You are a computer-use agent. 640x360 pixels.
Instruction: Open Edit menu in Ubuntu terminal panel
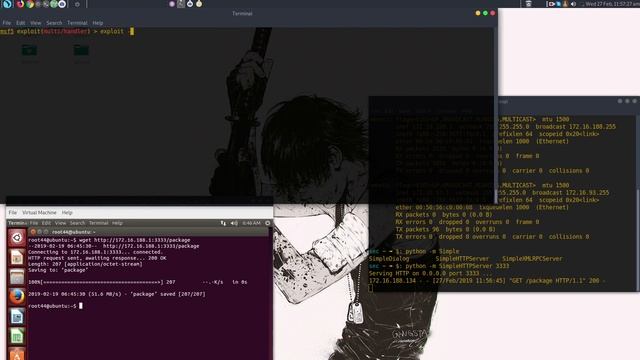click(x=46, y=223)
